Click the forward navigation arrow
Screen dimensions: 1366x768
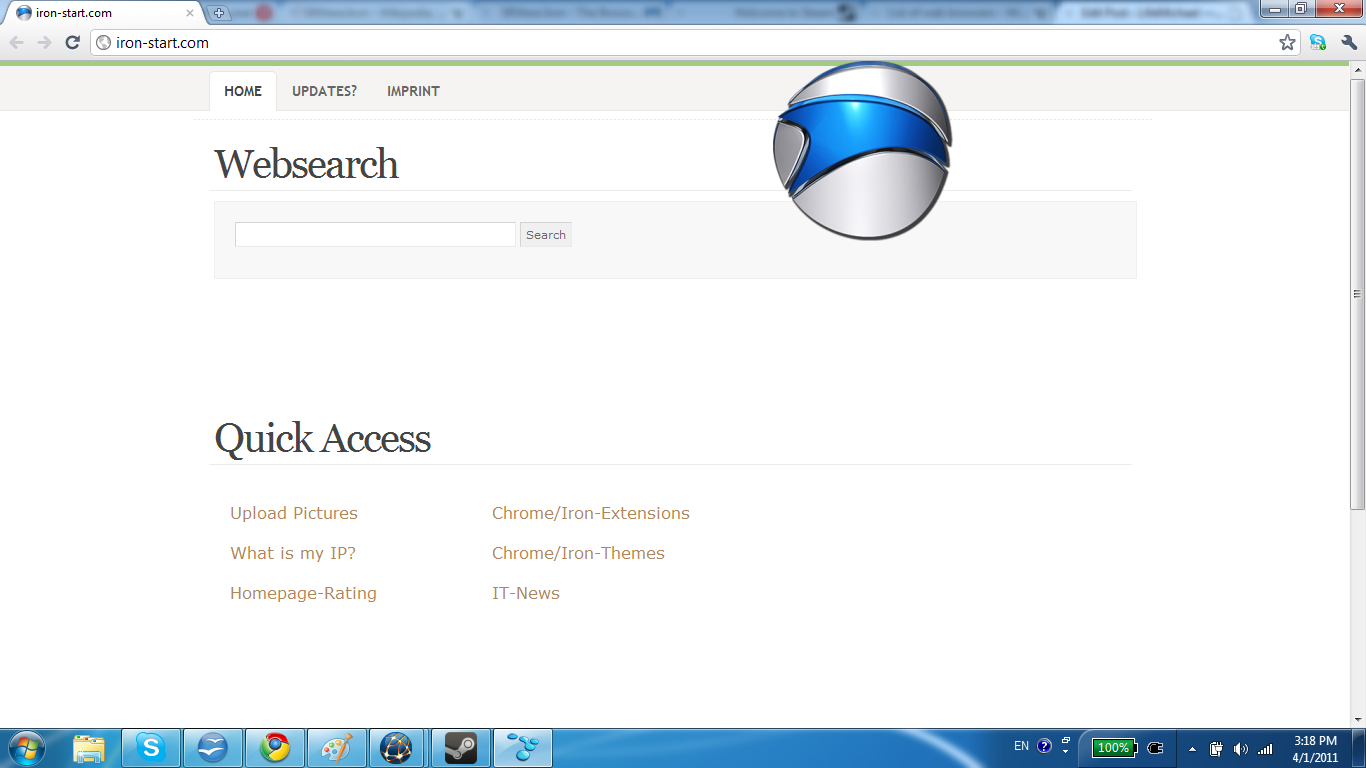(44, 43)
